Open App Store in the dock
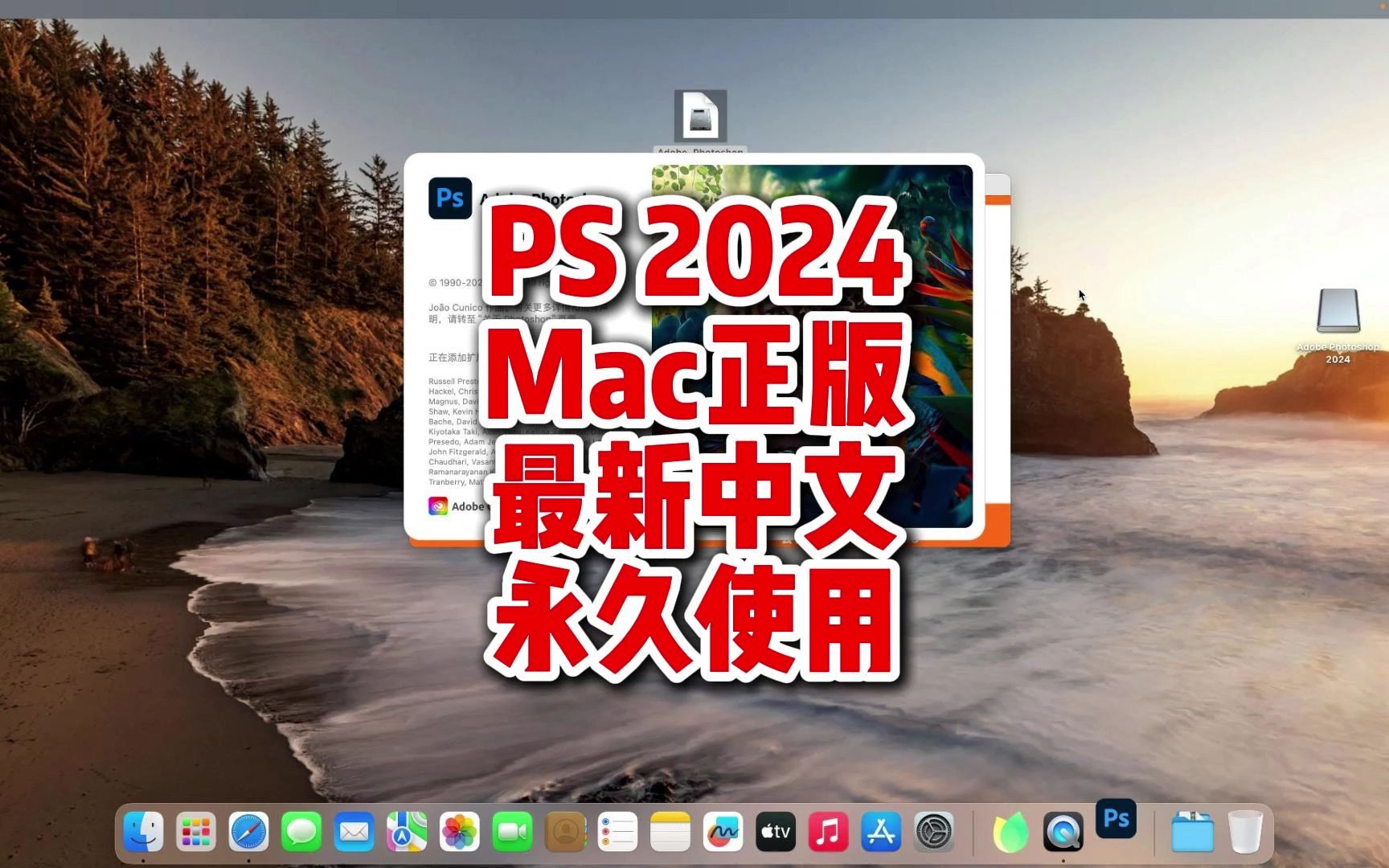The width and height of the screenshot is (1389, 868). tap(881, 832)
